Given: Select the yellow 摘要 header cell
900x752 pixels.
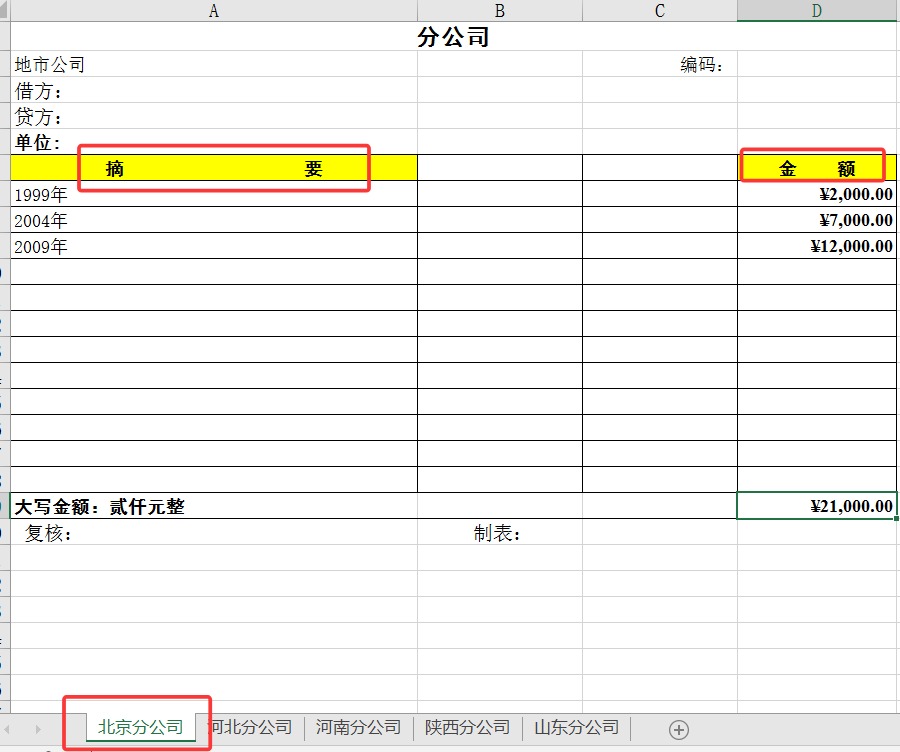Looking at the screenshot, I should tap(214, 168).
